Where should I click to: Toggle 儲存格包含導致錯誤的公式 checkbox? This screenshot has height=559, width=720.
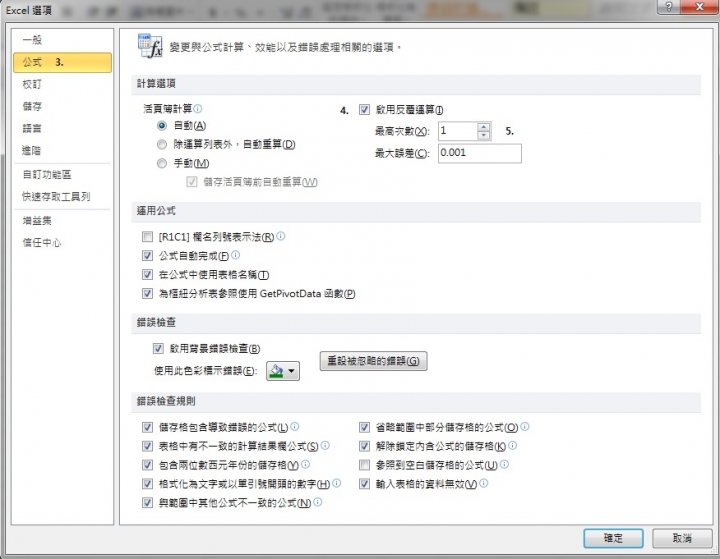click(x=147, y=428)
